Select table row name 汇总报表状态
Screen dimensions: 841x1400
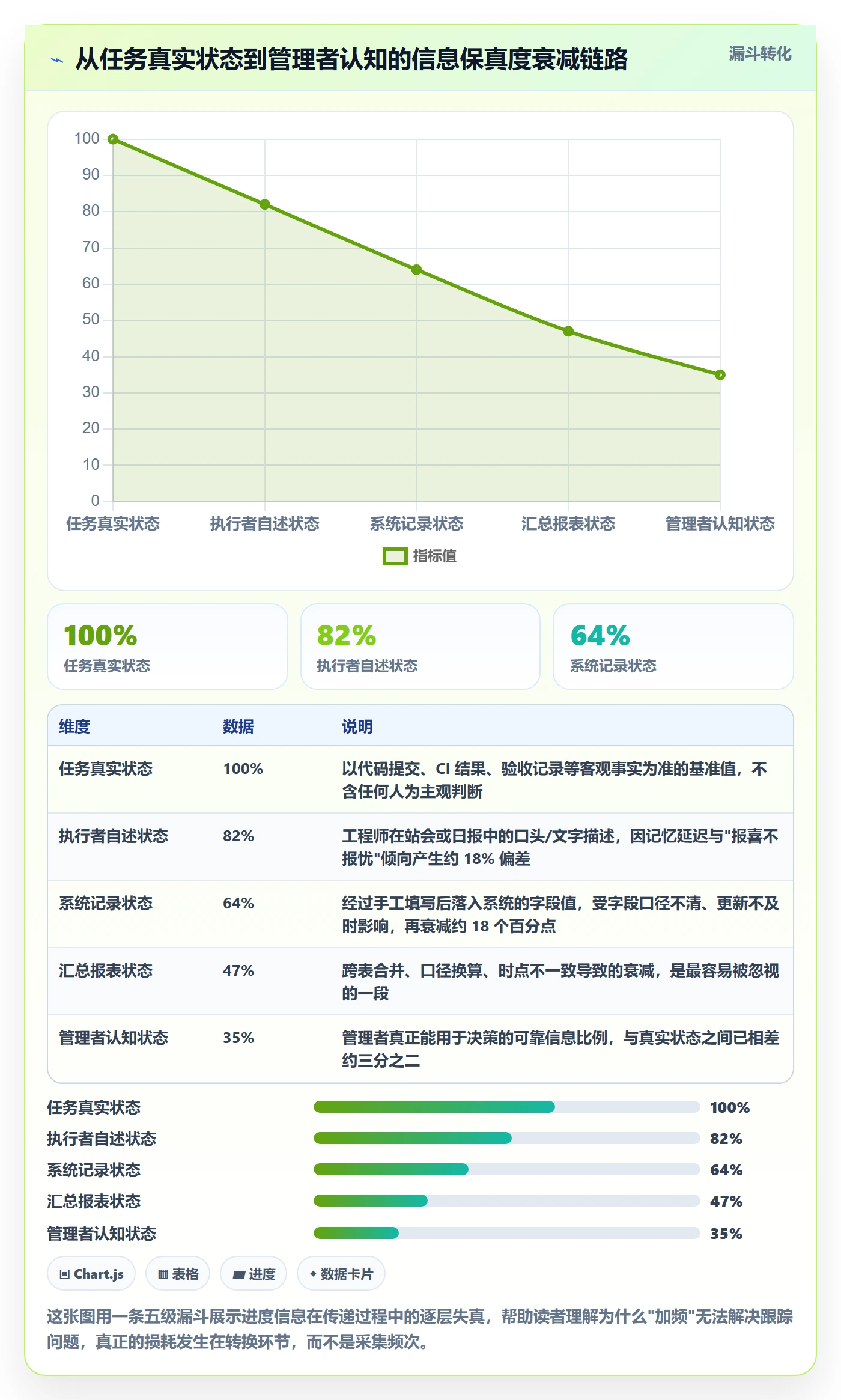pos(106,970)
